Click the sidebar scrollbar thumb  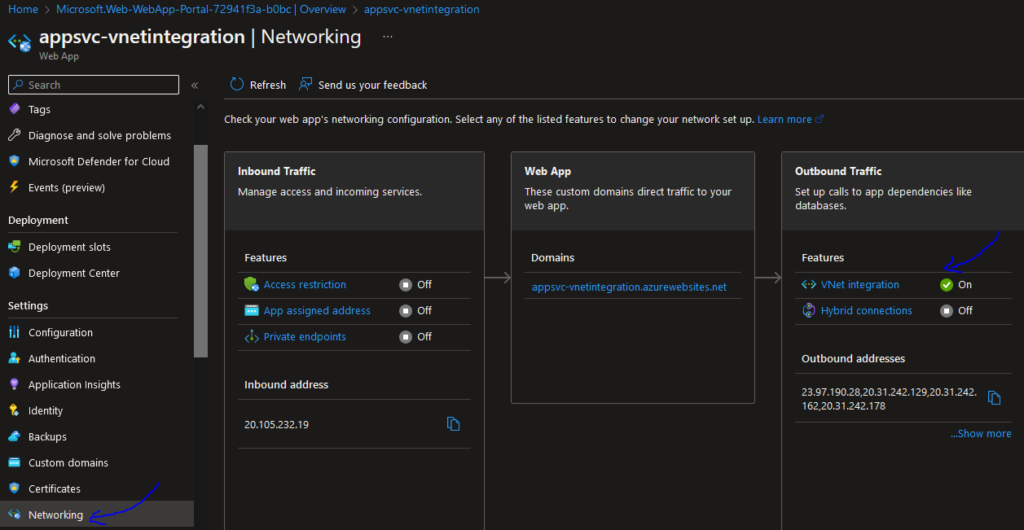[x=200, y=251]
